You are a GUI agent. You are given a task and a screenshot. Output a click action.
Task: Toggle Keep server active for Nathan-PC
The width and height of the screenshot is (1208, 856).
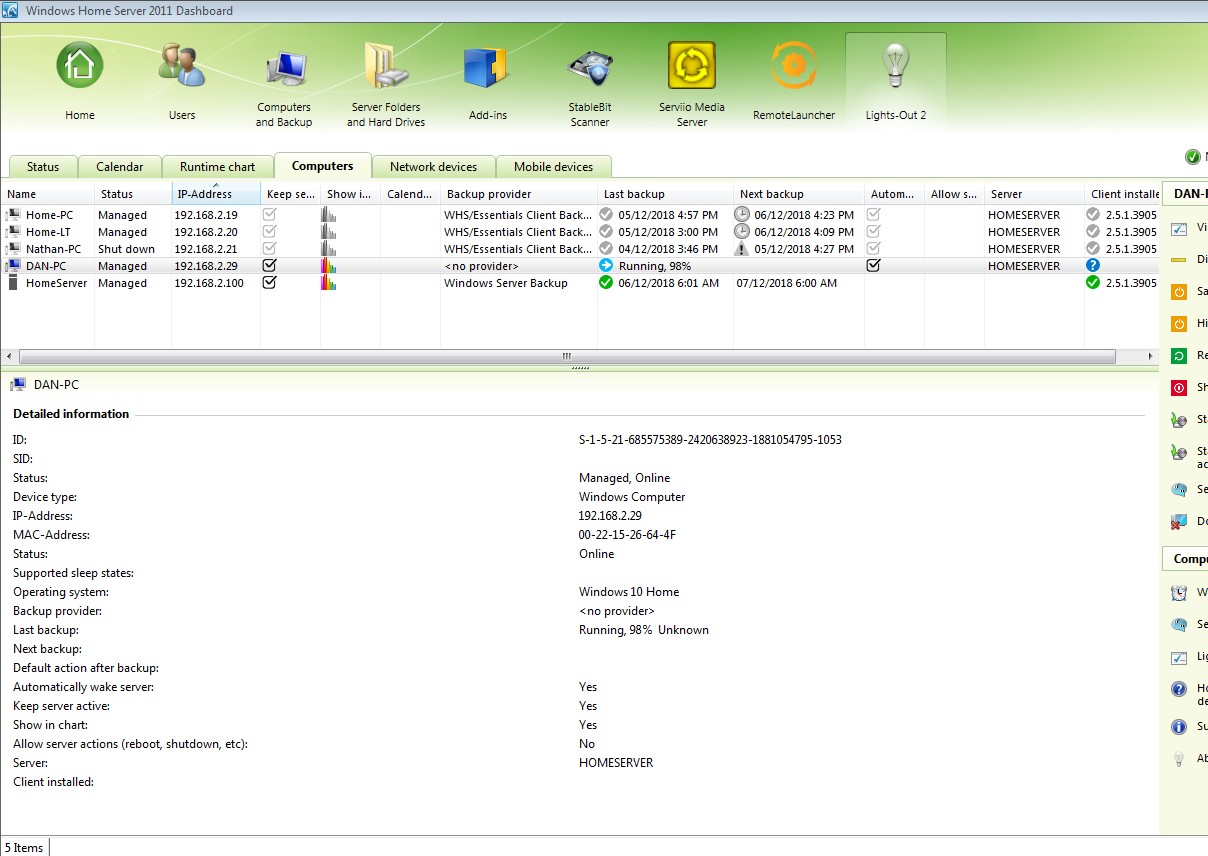269,249
